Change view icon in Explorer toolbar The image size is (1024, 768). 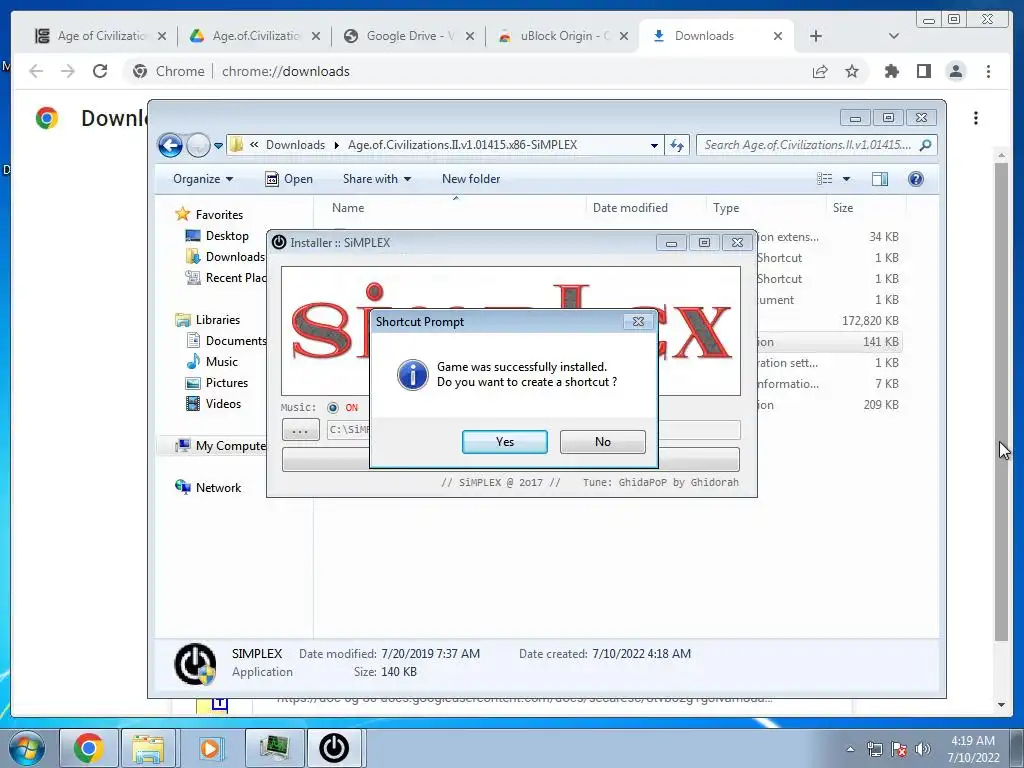tap(825, 179)
